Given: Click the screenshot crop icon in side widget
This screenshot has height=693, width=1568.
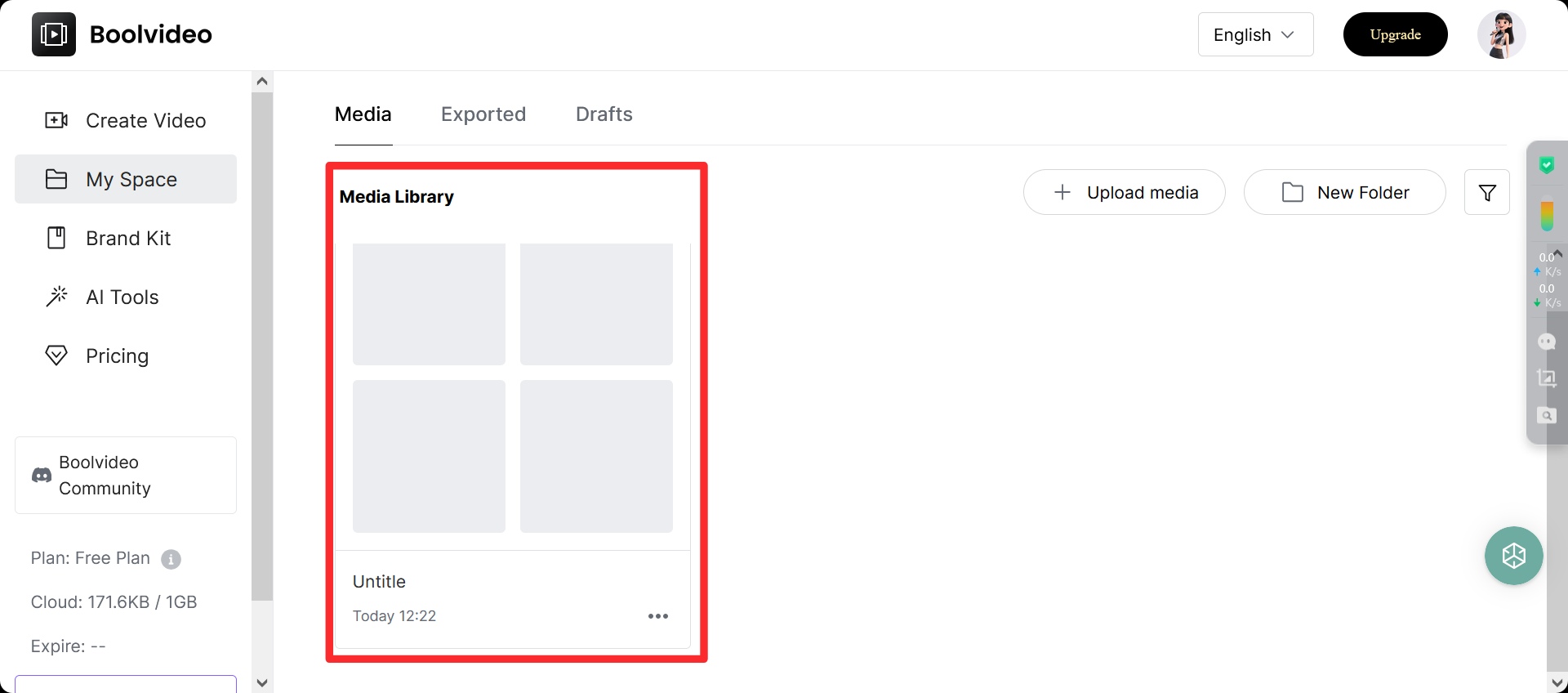Looking at the screenshot, I should pyautogui.click(x=1546, y=378).
